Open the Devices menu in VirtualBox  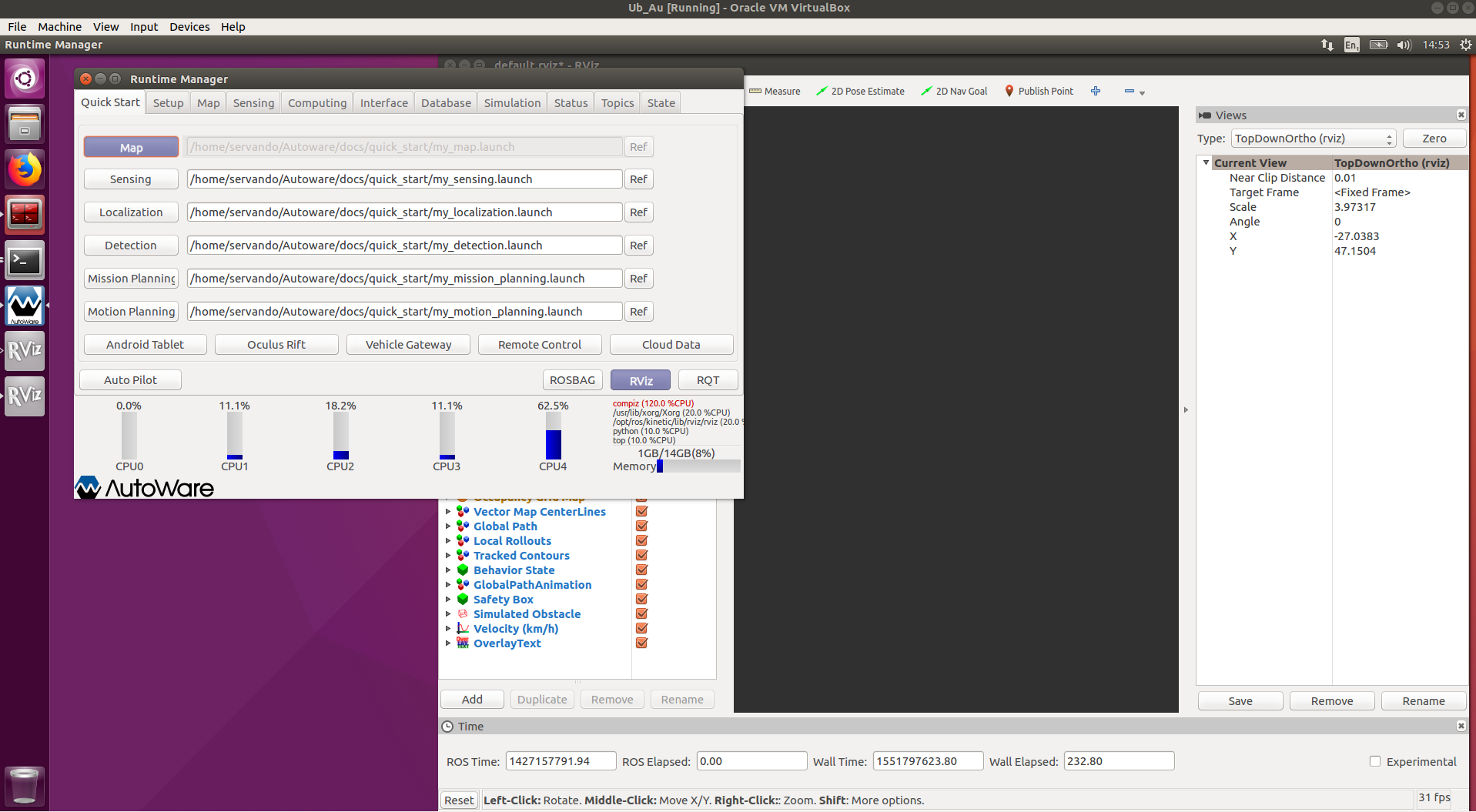coord(189,26)
